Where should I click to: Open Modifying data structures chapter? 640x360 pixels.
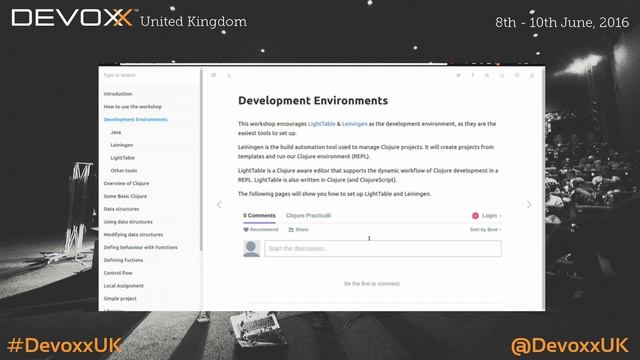tap(133, 235)
